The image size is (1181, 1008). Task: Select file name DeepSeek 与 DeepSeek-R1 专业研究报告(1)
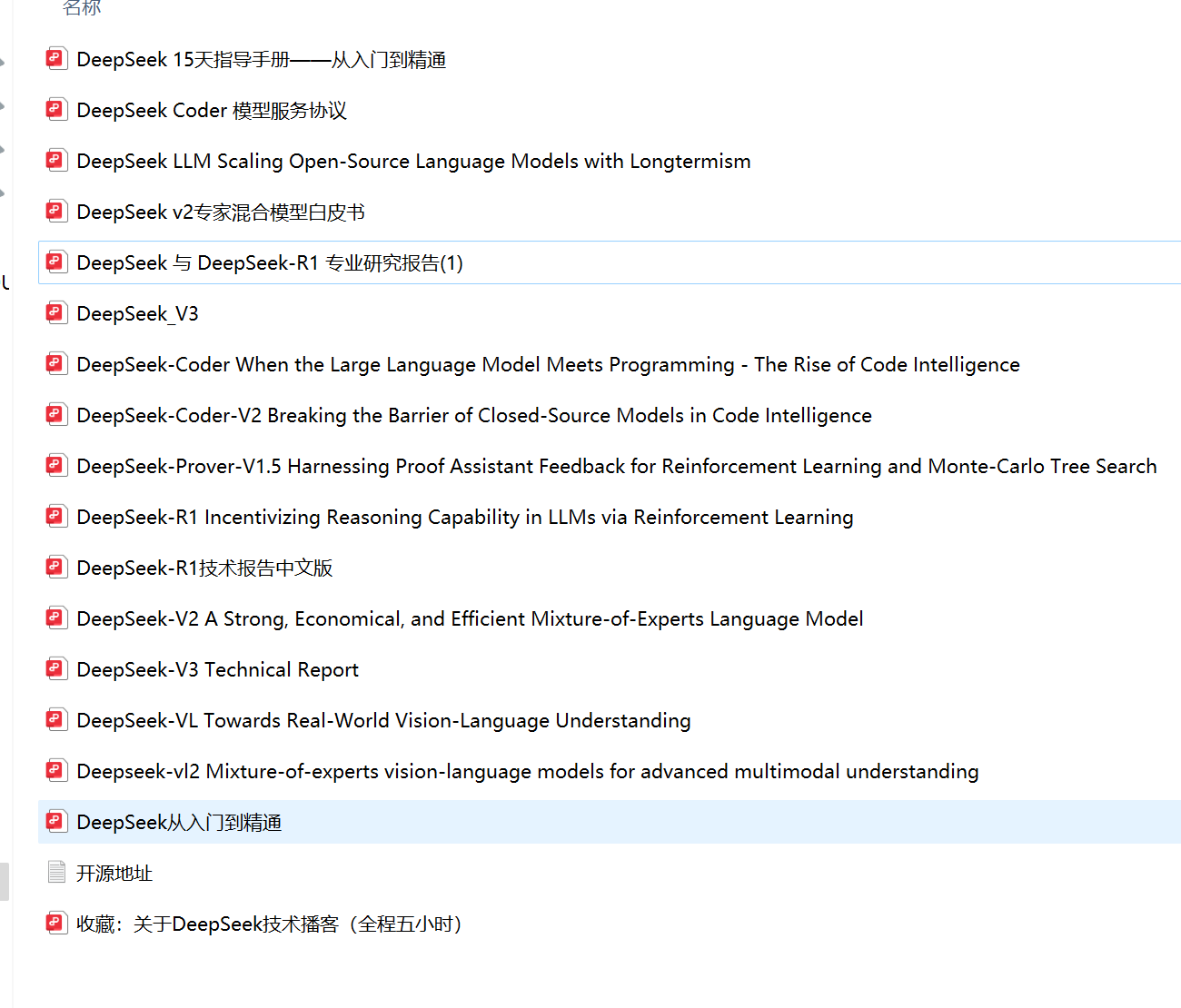270,263
